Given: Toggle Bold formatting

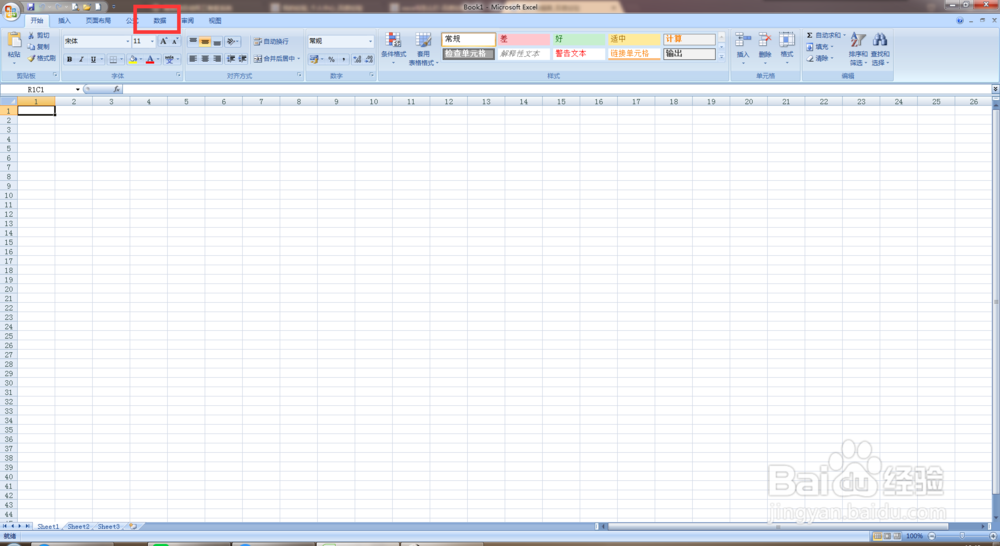Looking at the screenshot, I should [70, 59].
